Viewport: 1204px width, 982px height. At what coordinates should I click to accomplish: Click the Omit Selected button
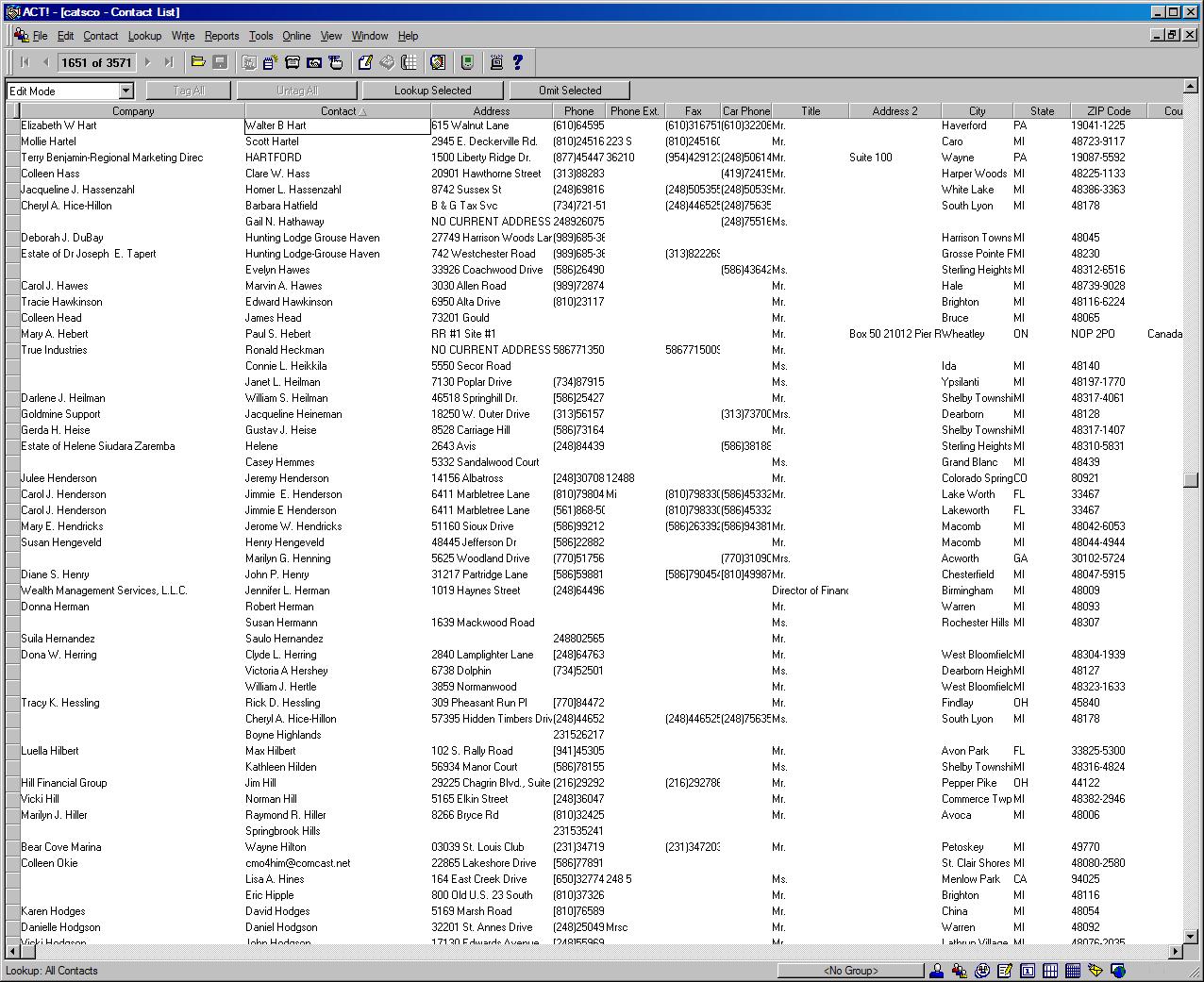tap(570, 91)
